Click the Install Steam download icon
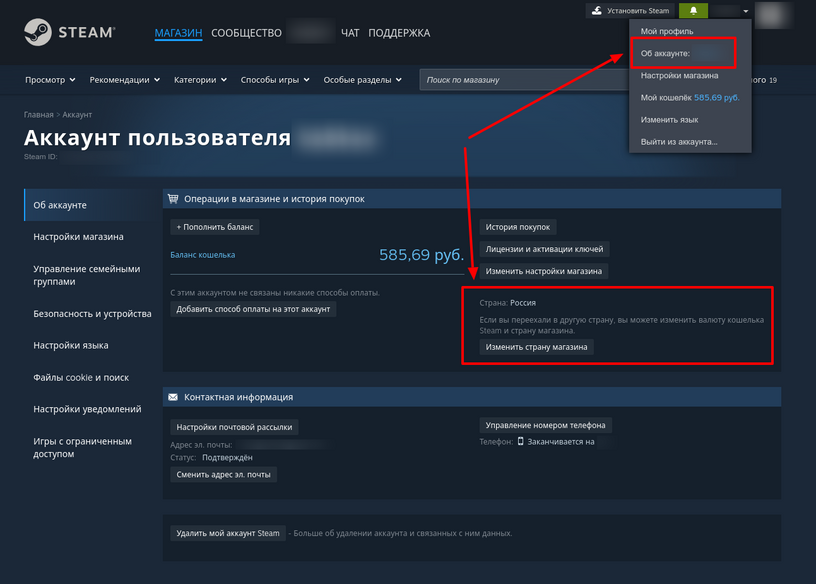 point(597,10)
